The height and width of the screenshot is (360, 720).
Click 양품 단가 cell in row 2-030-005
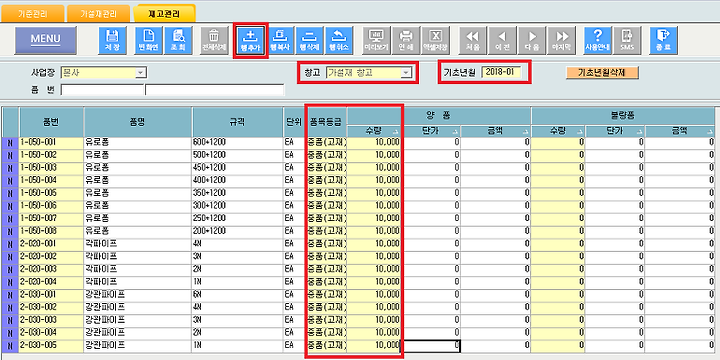coord(431,346)
